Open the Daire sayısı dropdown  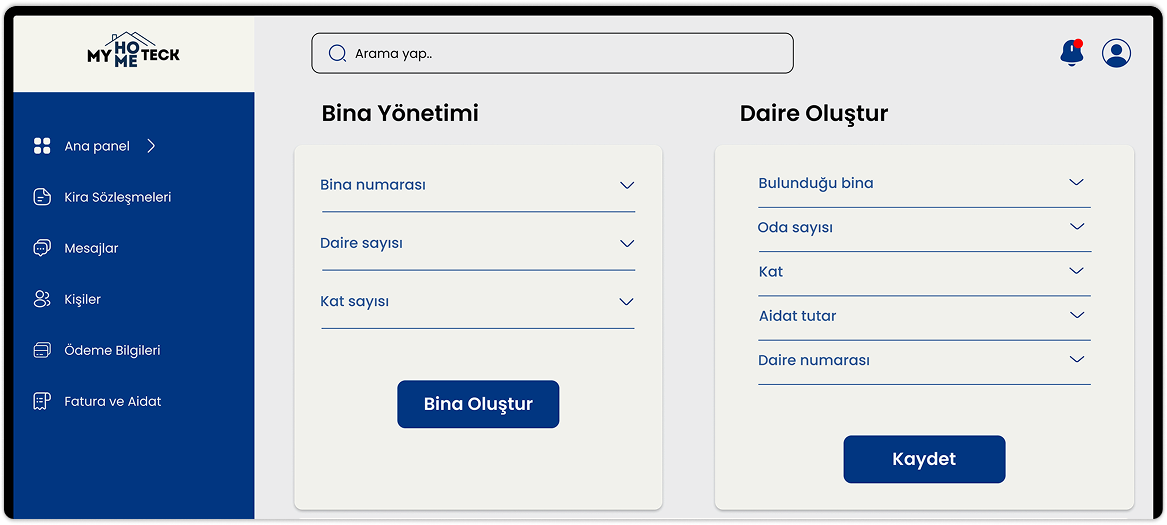click(x=626, y=243)
